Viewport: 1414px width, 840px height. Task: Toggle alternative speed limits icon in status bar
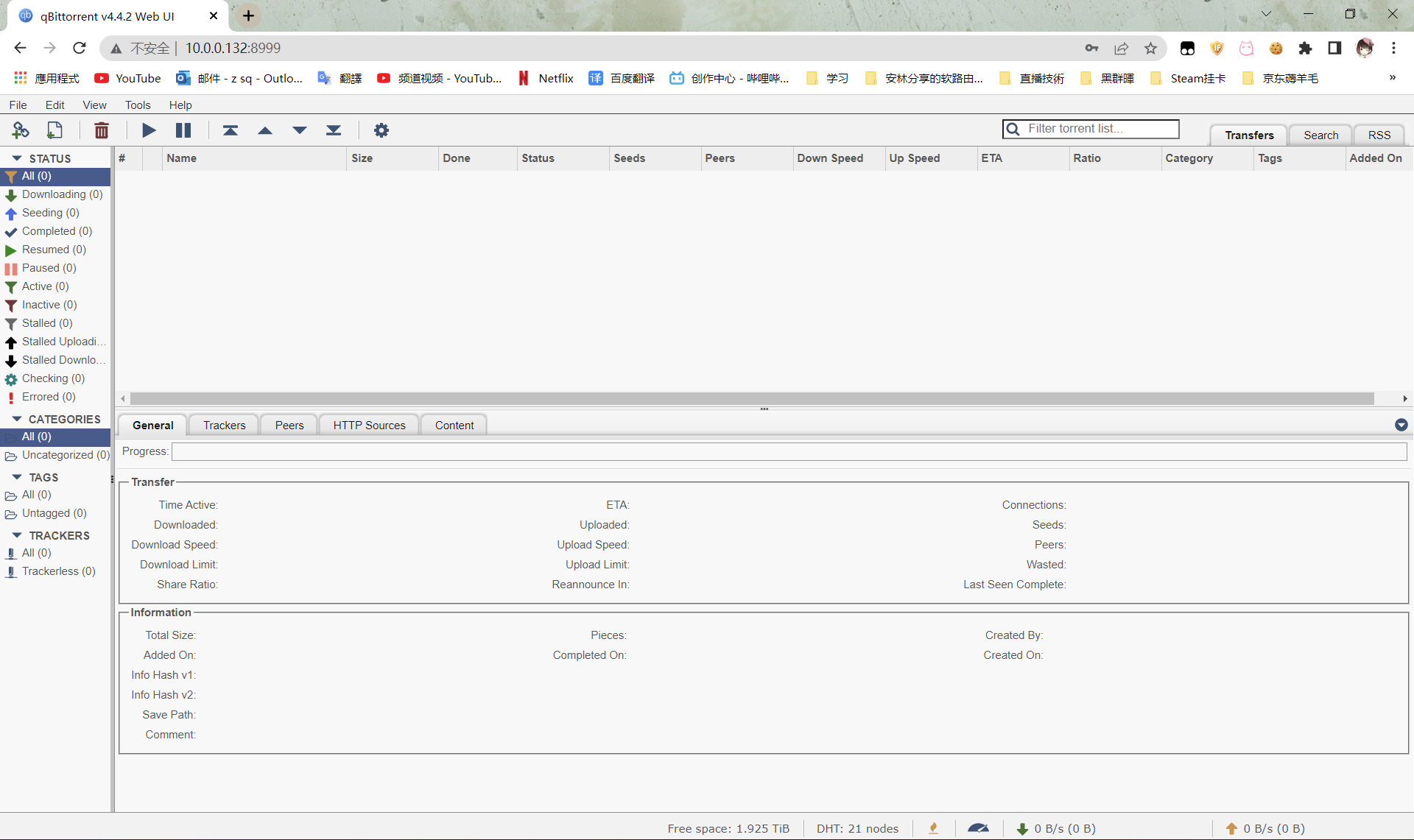[978, 828]
